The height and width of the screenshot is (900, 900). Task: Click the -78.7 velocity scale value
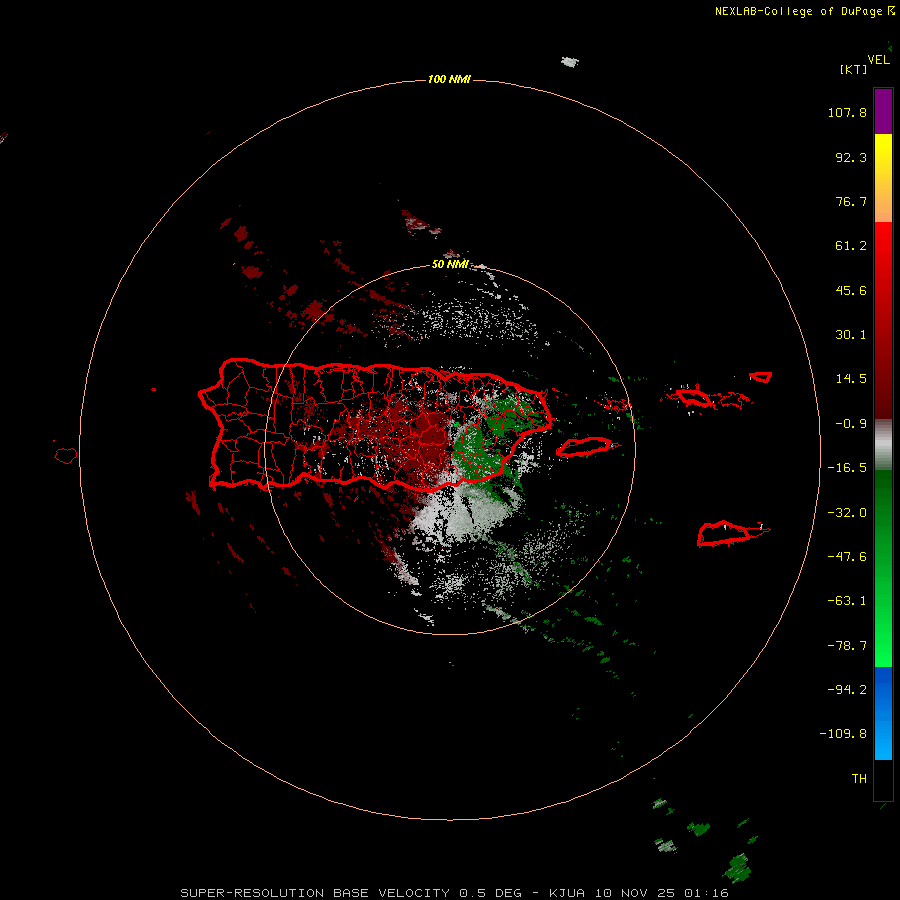coord(847,646)
